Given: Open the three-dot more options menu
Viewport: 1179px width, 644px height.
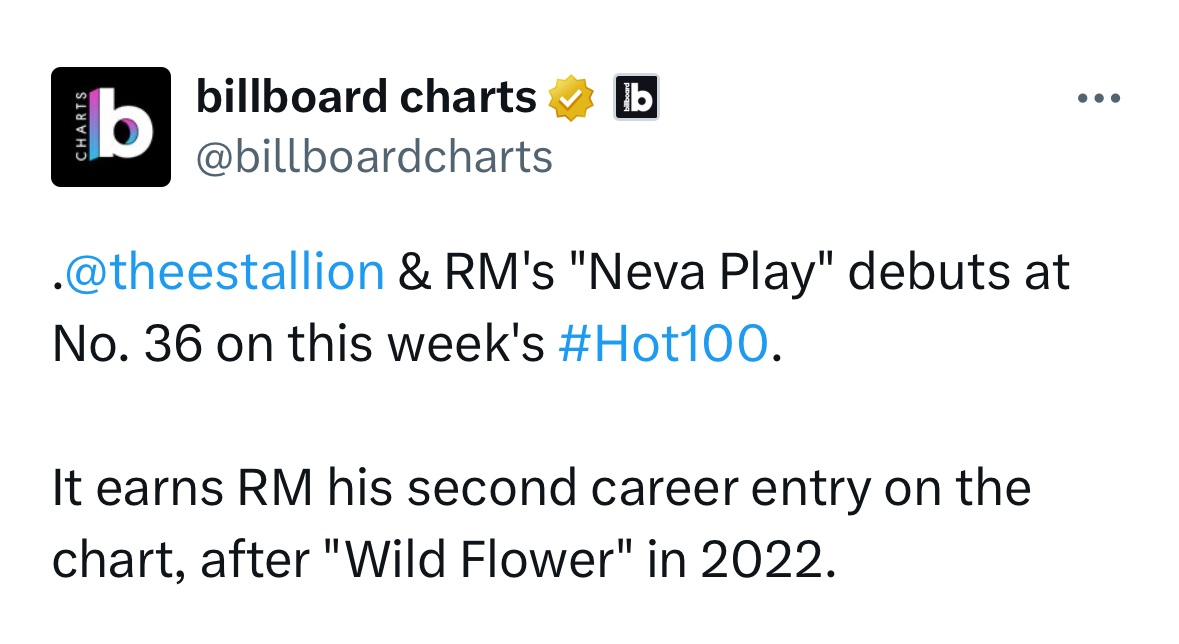Looking at the screenshot, I should click(x=1099, y=98).
